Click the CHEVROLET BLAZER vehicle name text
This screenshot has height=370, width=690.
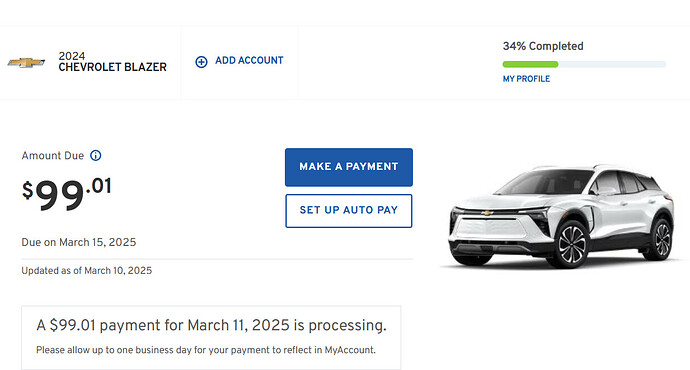(113, 67)
